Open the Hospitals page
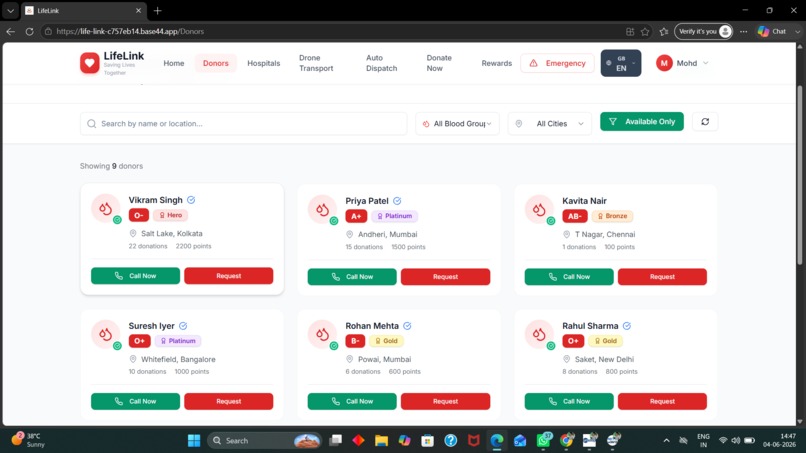Viewport: 806px width, 453px height. pos(264,63)
